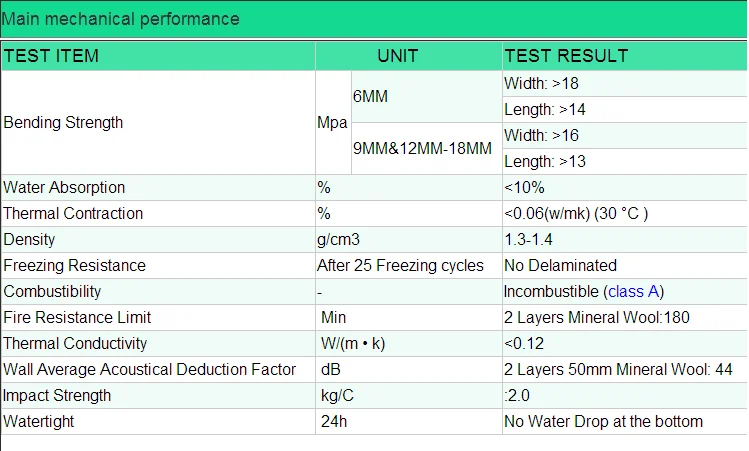Screen dimensions: 749x451
Task: Click the 9MM&12MM-18MM thickness cell
Action: [x=422, y=149]
